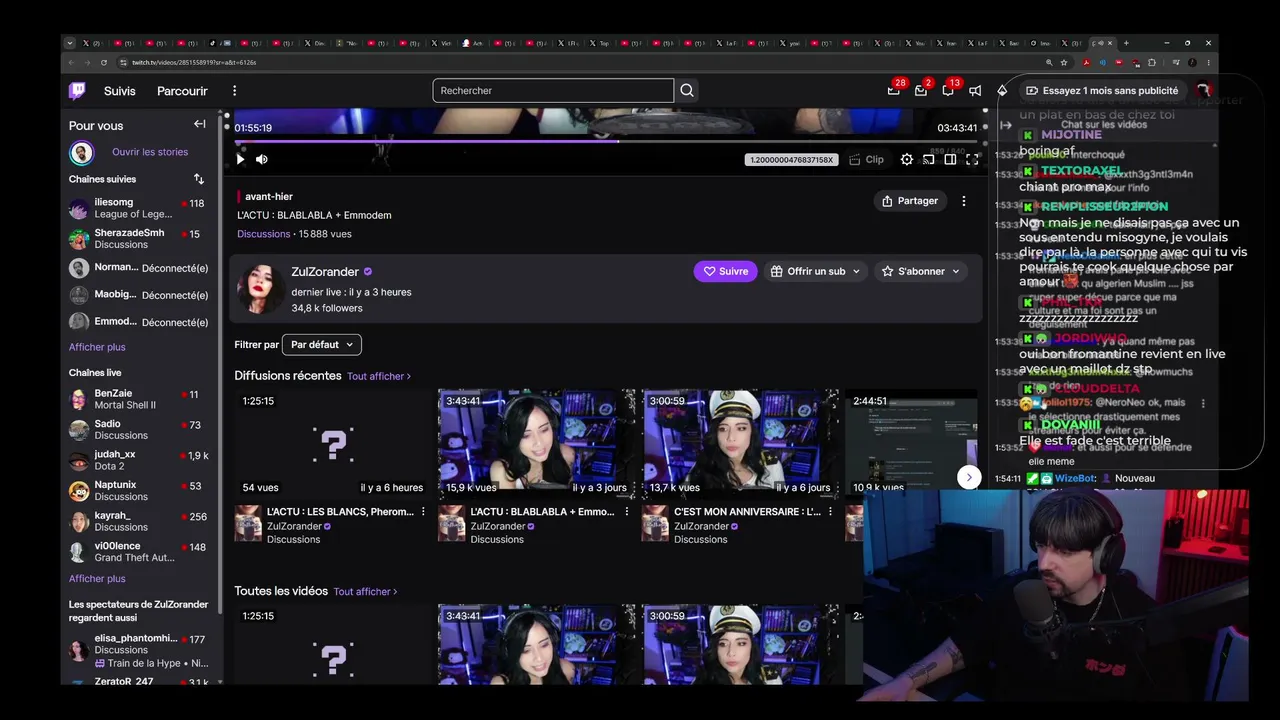Collapse the Pour vous sidebar
Screen dimensions: 1280x720
click(x=200, y=125)
